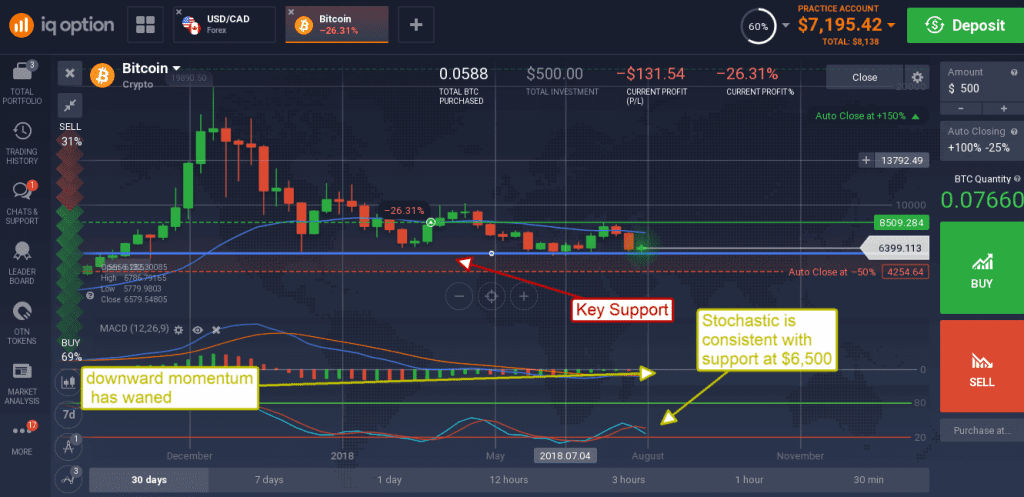Click the 60% progress circle

click(x=758, y=26)
